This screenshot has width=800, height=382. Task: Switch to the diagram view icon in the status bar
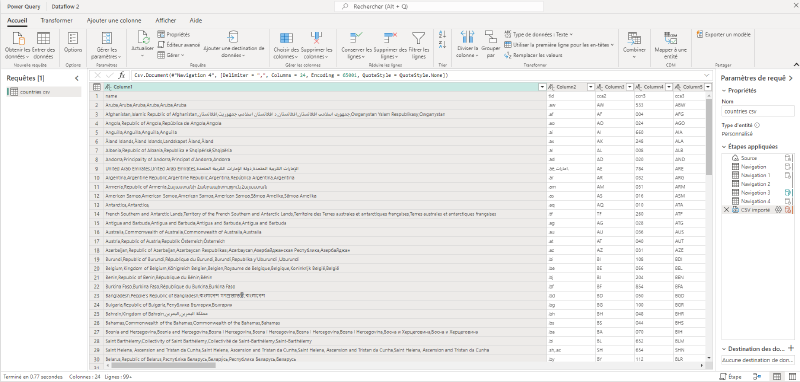758,376
